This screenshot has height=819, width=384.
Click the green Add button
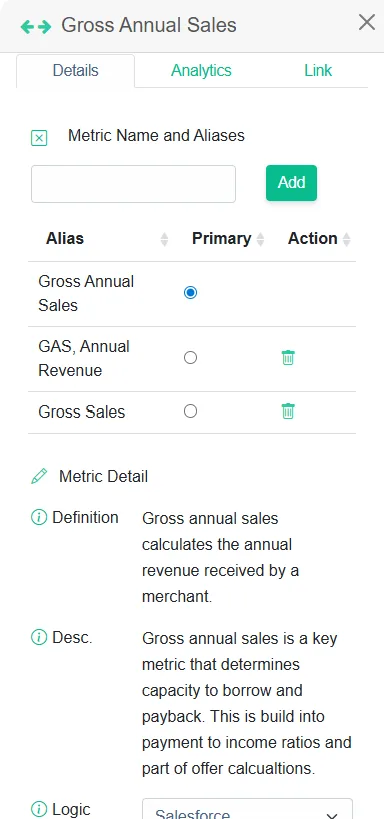[292, 183]
